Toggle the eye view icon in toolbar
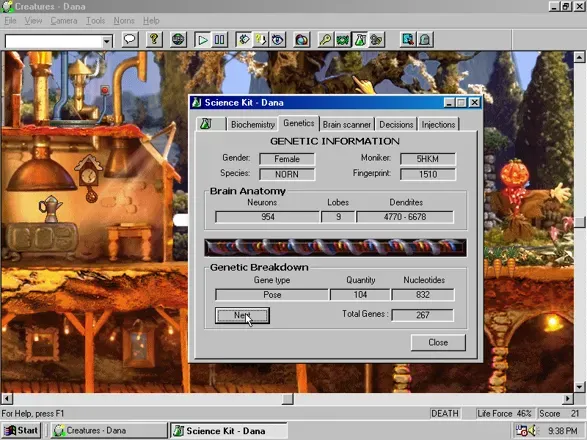Screen dimensions: 587x440 tap(277, 40)
